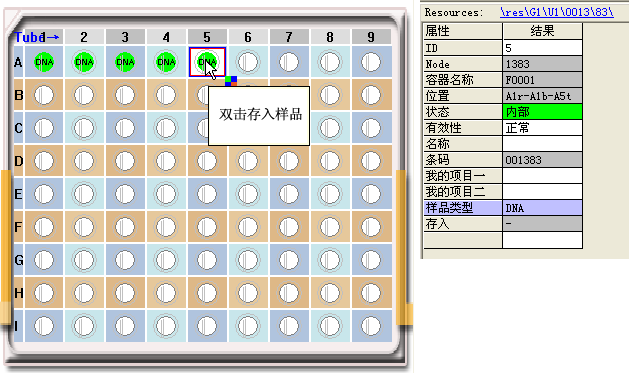This screenshot has height=373, width=639.
Task: Click the empty 我的项目一 value field
Action: tap(542, 176)
